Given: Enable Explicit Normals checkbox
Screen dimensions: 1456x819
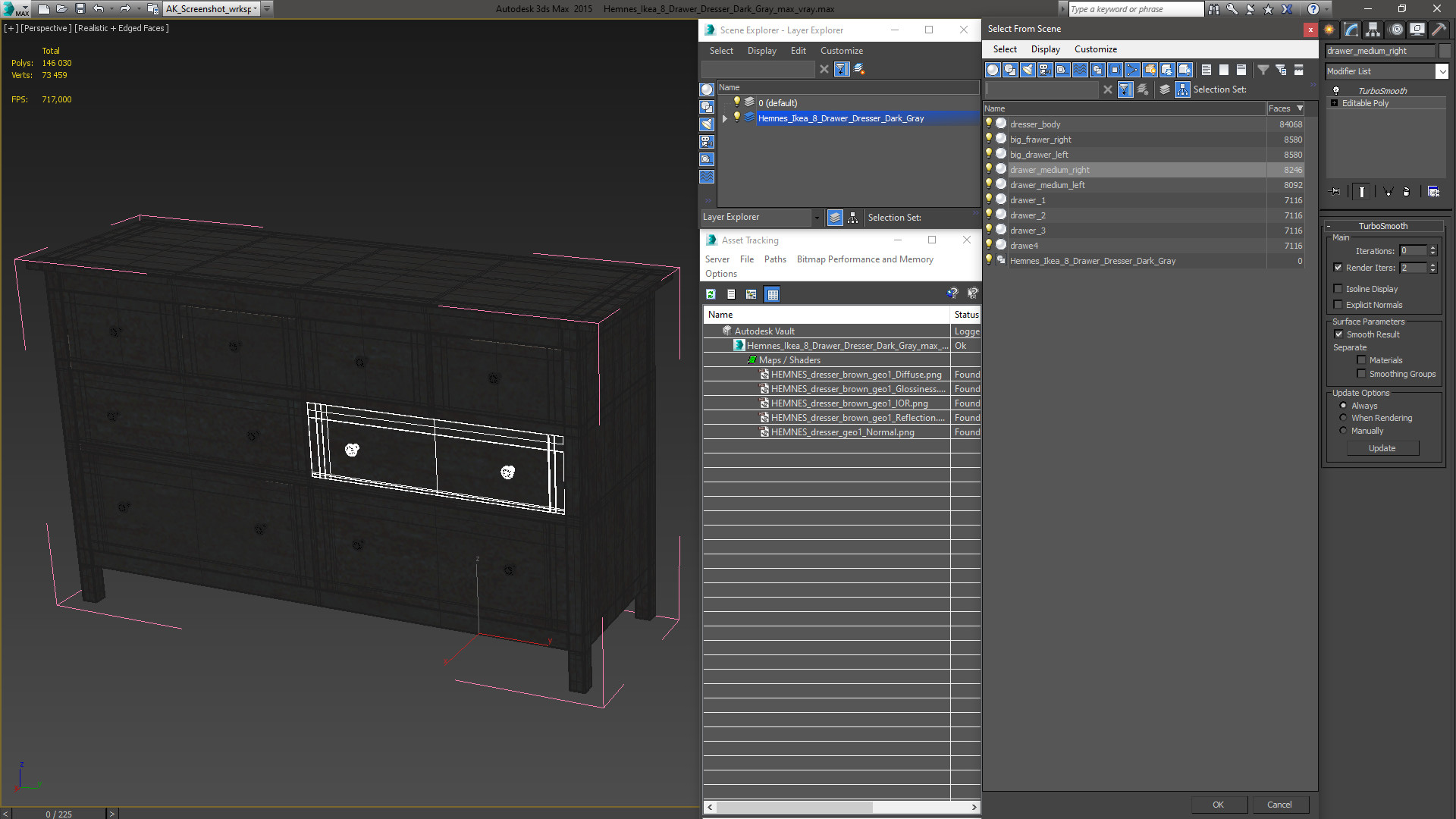Looking at the screenshot, I should 1338,304.
